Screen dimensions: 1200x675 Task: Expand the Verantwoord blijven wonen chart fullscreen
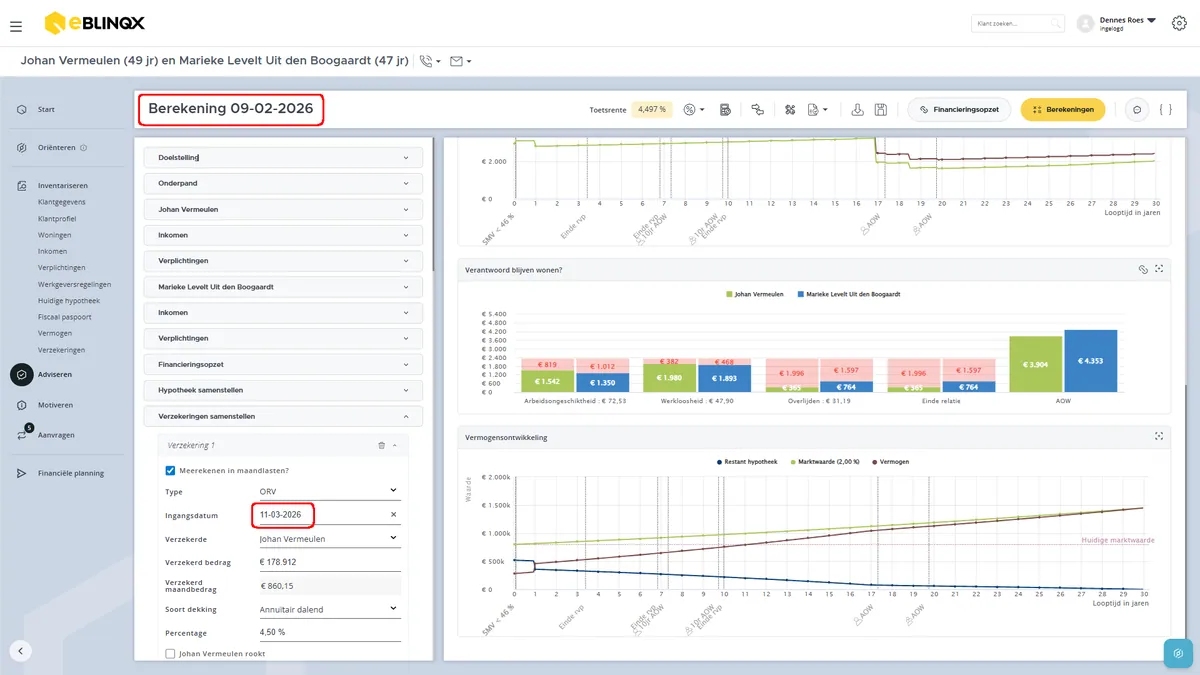click(x=1159, y=269)
